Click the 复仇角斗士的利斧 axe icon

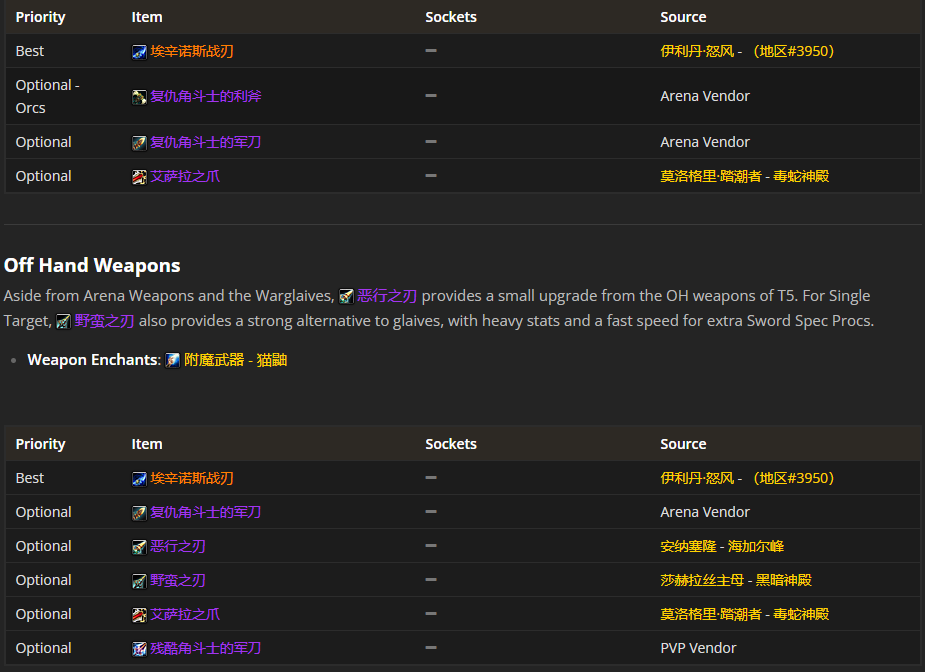[x=139, y=97]
